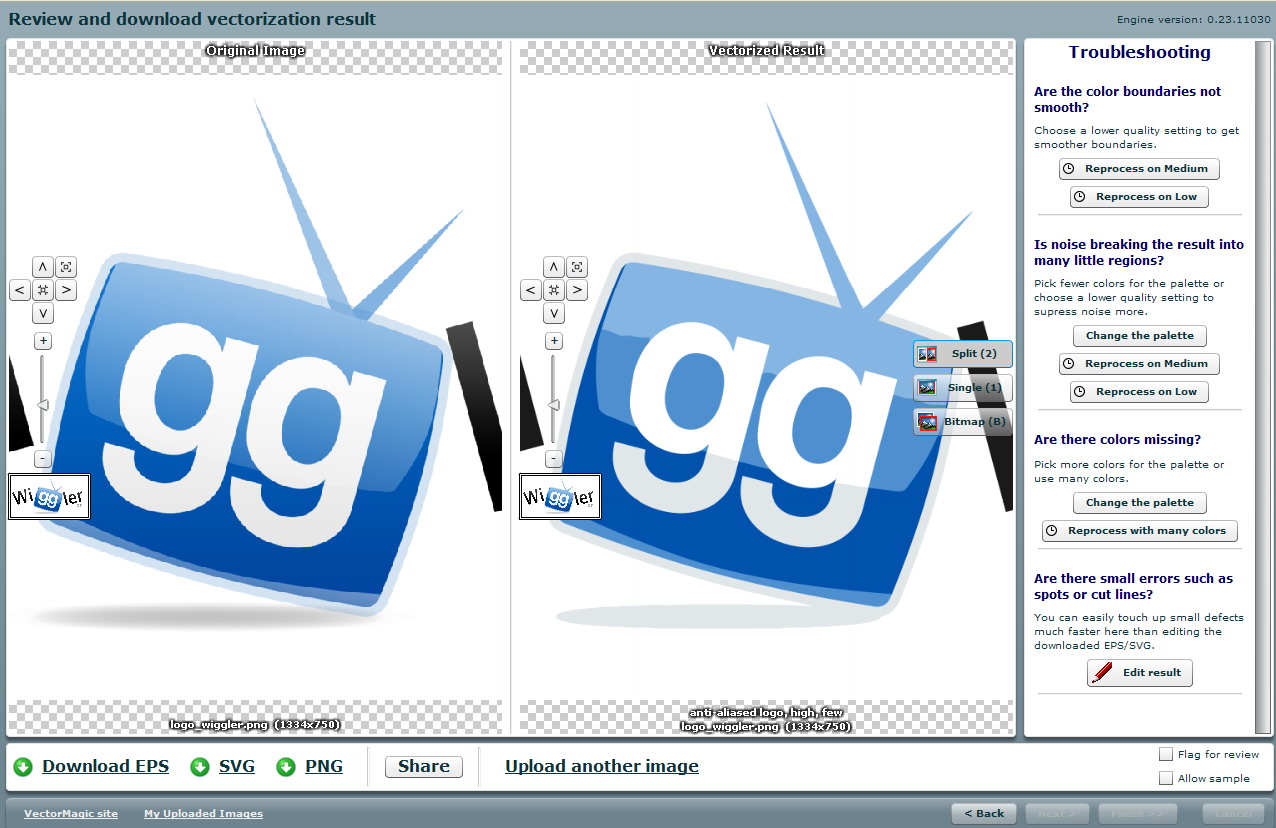
Task: Click the green download icon beside PNG
Action: [286, 767]
